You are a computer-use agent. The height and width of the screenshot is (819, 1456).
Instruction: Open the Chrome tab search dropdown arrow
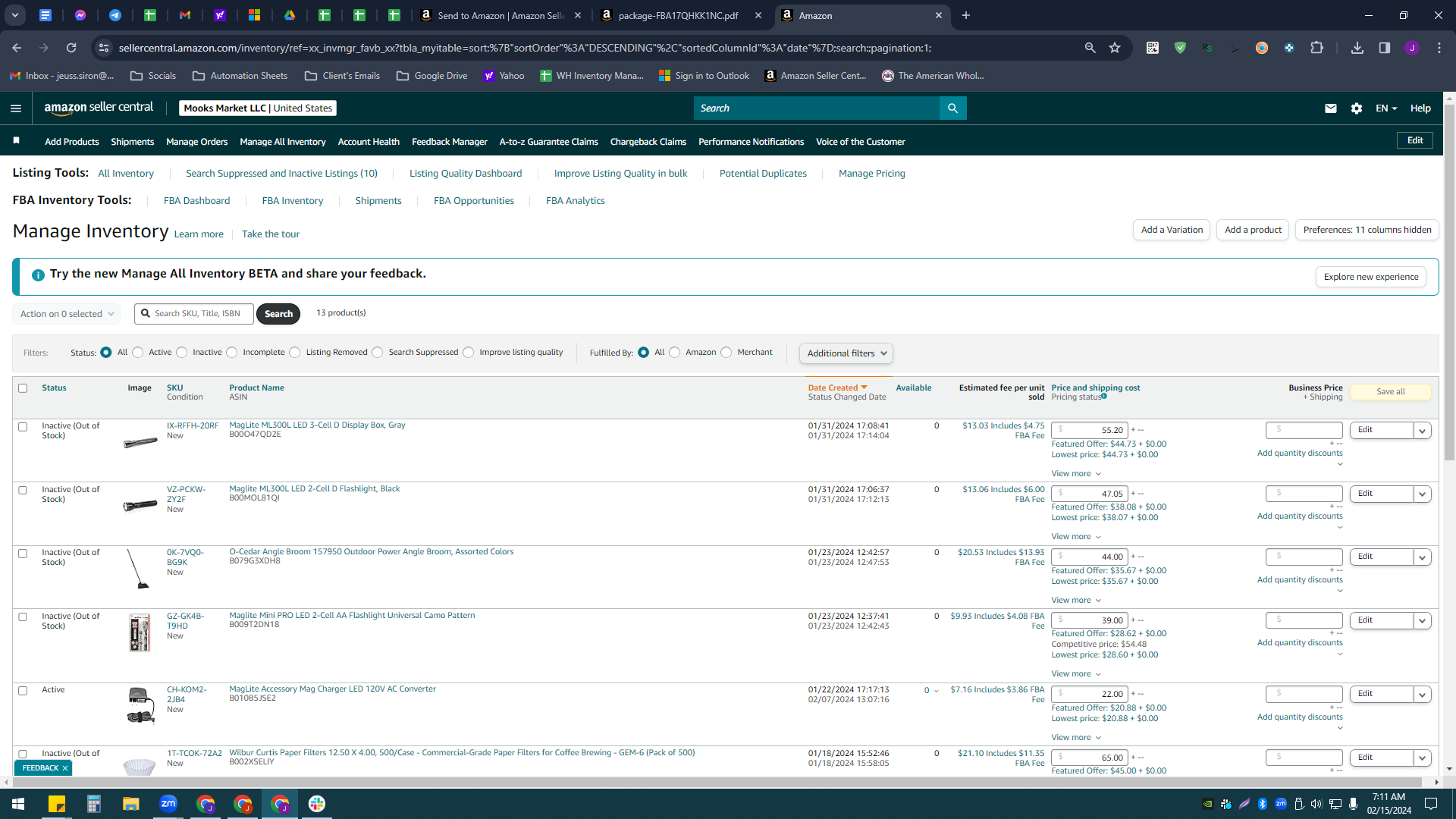pos(15,15)
